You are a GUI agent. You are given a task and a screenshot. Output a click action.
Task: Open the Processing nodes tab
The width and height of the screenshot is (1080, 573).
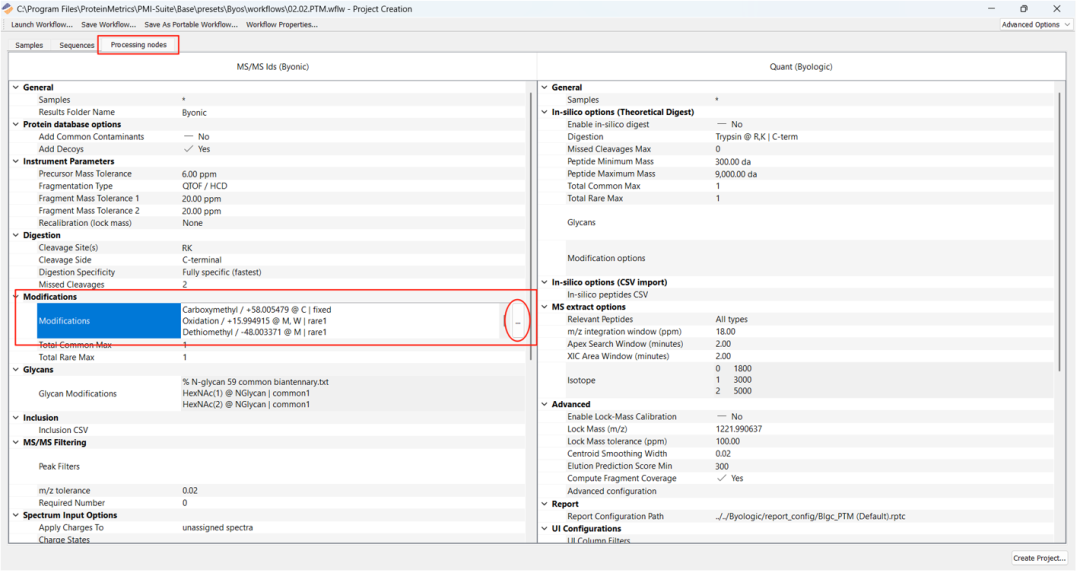(x=139, y=45)
